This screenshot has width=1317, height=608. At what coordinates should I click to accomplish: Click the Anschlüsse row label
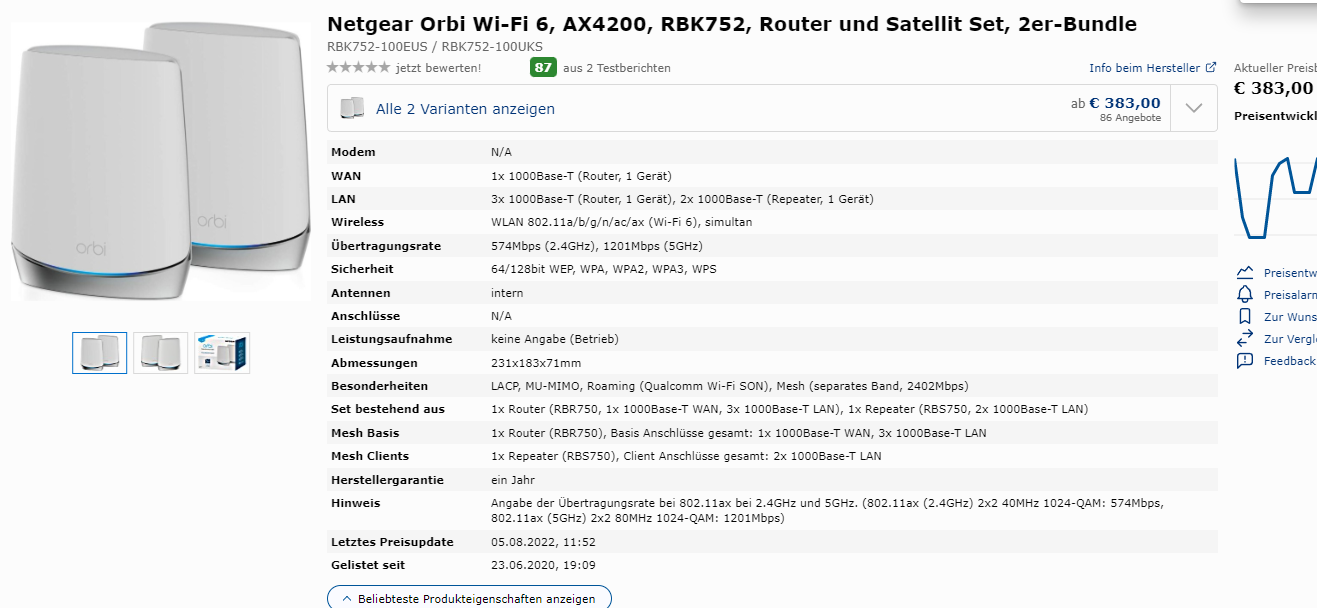coord(365,316)
